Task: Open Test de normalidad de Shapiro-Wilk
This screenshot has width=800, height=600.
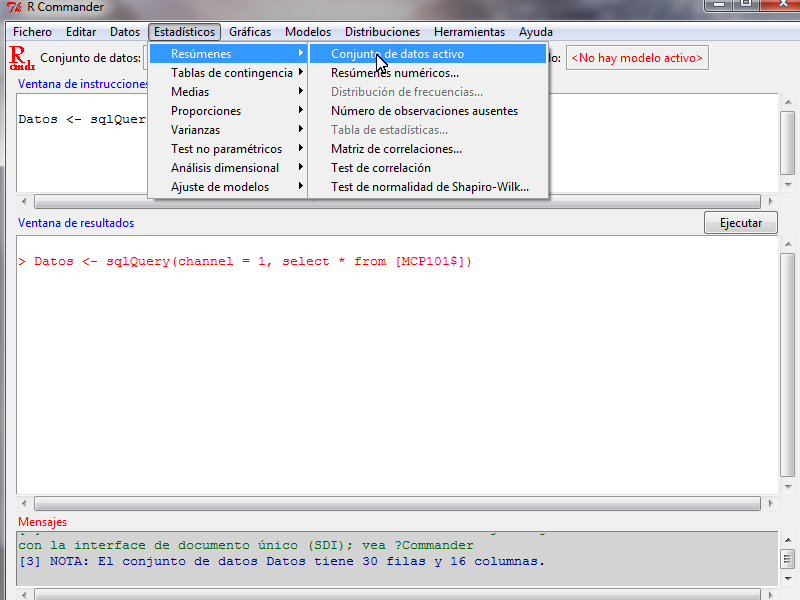Action: [428, 187]
